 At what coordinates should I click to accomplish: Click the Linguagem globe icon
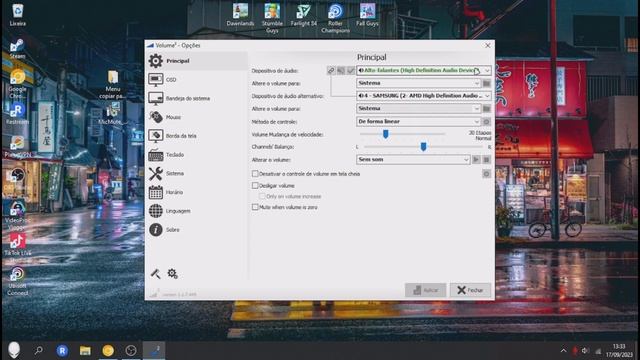pos(156,211)
